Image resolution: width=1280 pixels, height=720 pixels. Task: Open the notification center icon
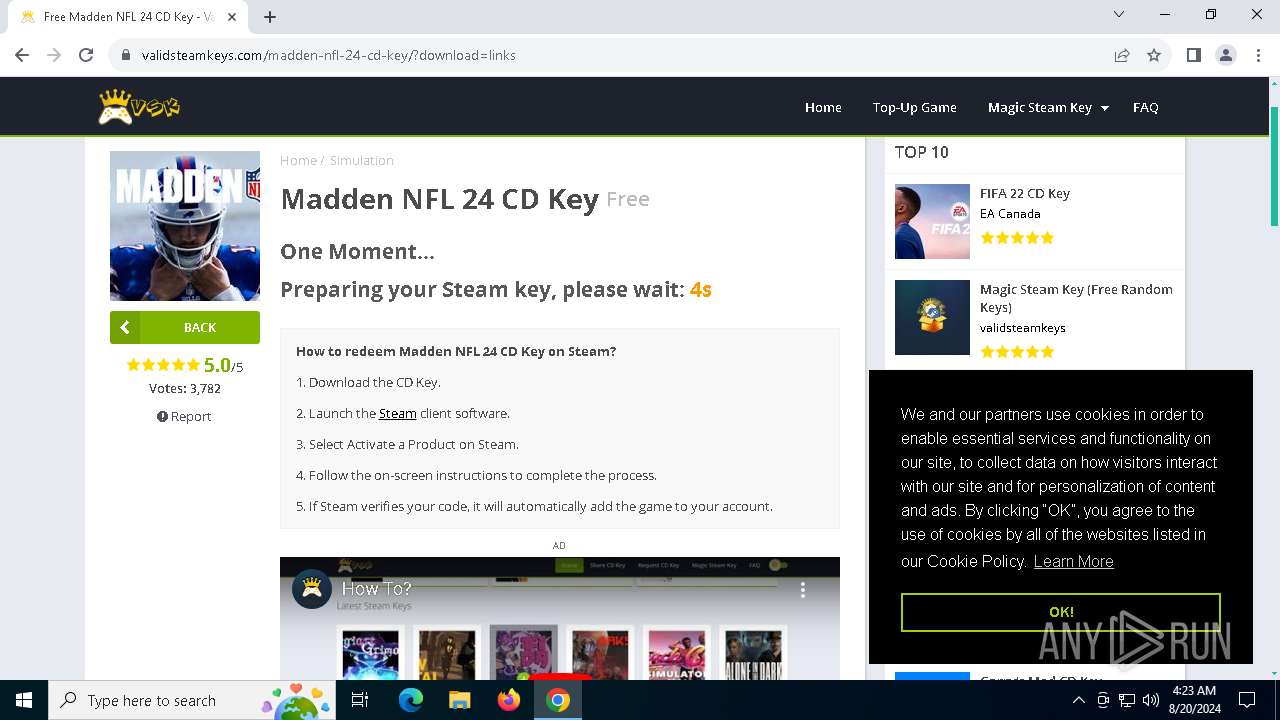coord(1247,700)
